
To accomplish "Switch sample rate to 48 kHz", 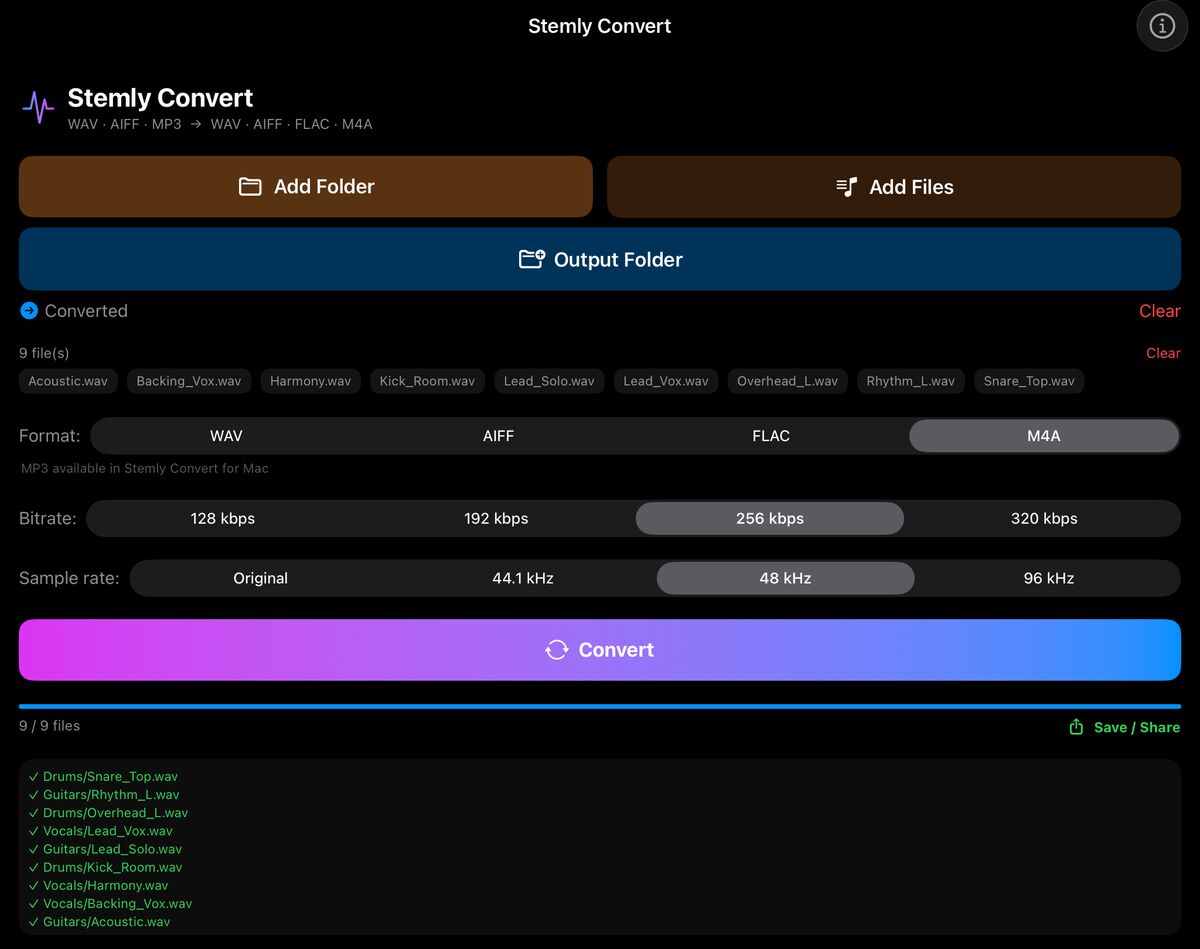I will (785, 578).
